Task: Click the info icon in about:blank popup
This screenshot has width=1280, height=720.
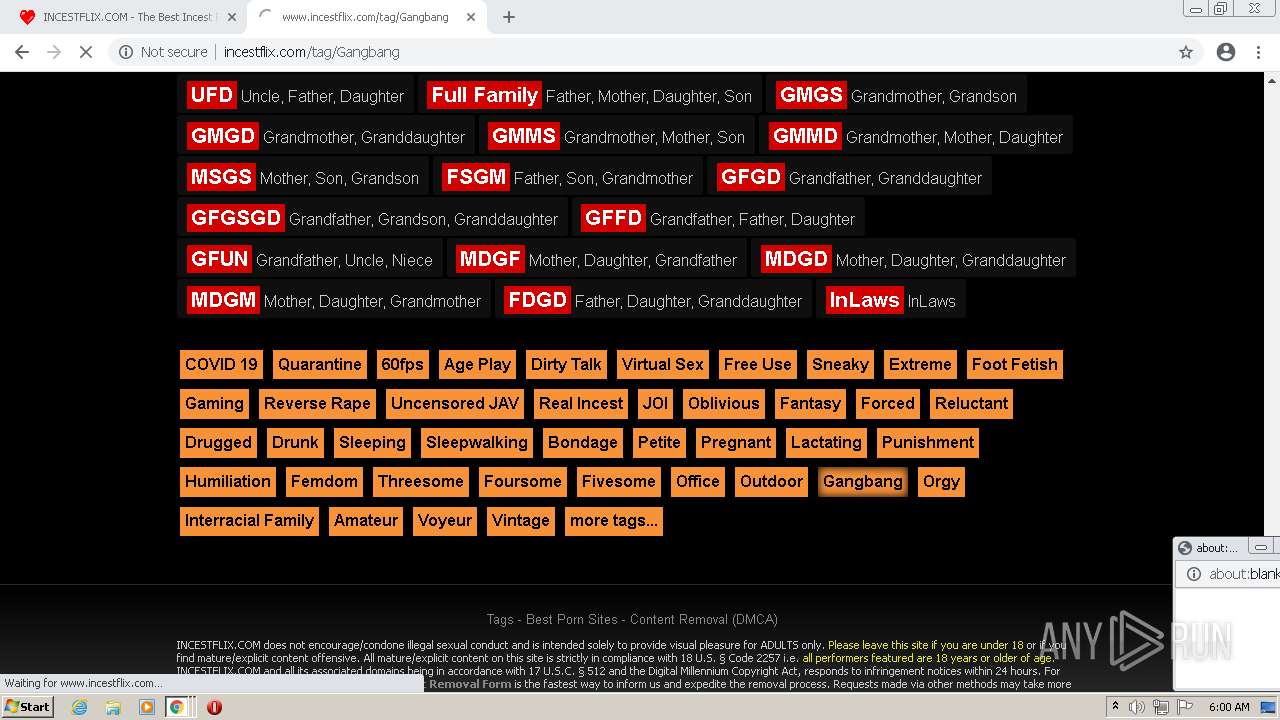Action: tap(1193, 574)
